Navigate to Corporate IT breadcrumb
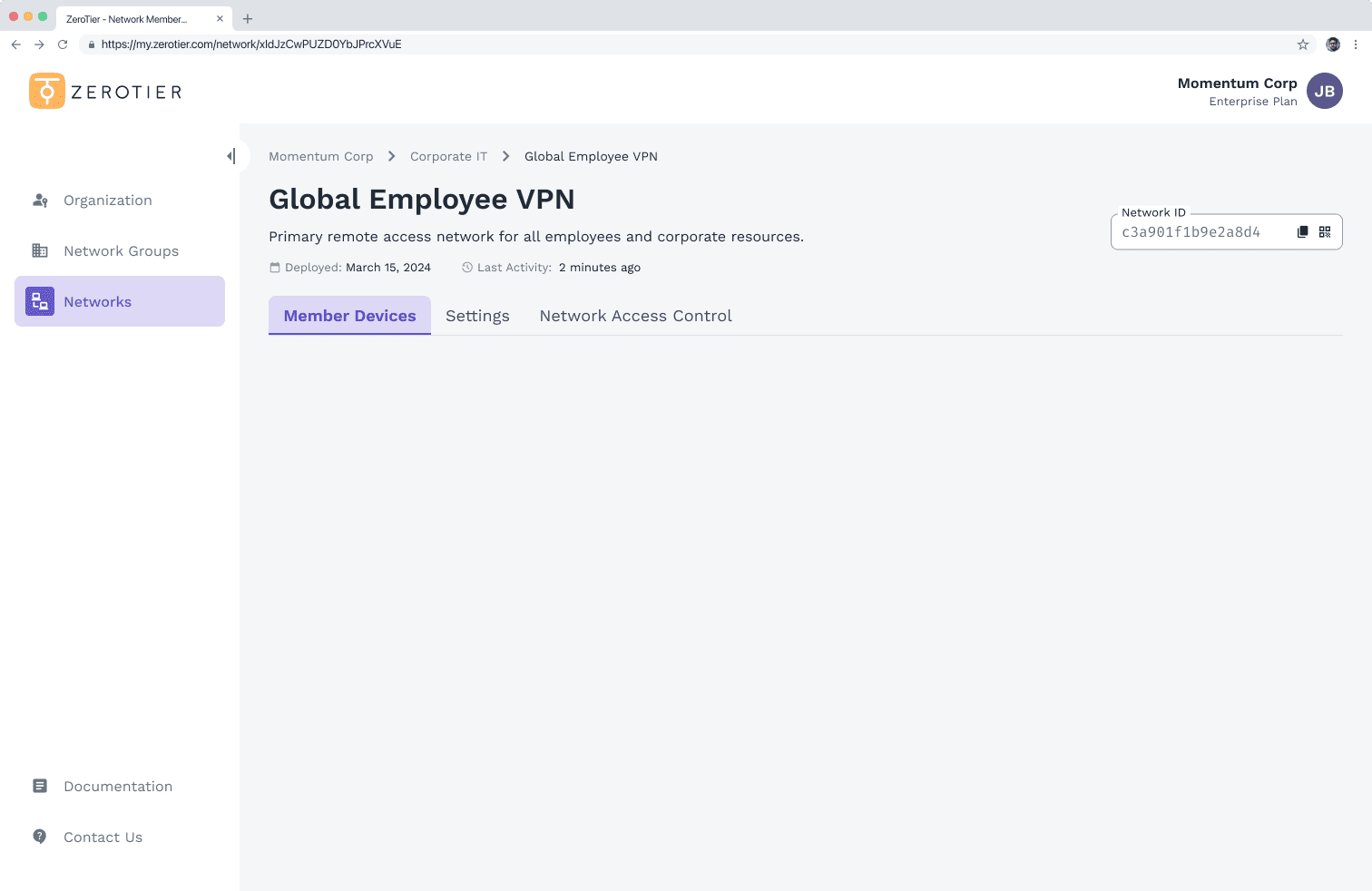This screenshot has width=1372, height=891. pyautogui.click(x=448, y=156)
